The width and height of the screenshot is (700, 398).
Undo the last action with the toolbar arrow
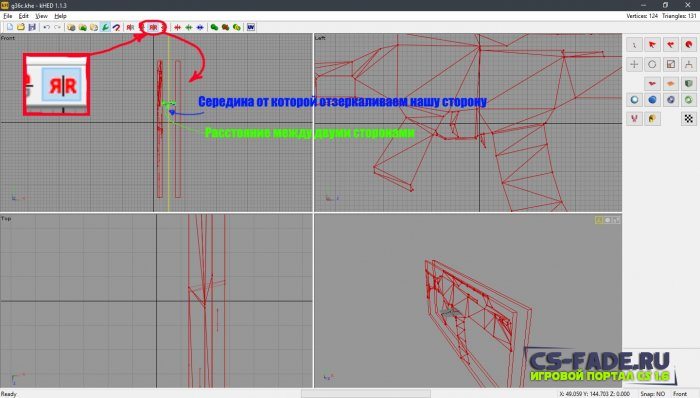46,27
